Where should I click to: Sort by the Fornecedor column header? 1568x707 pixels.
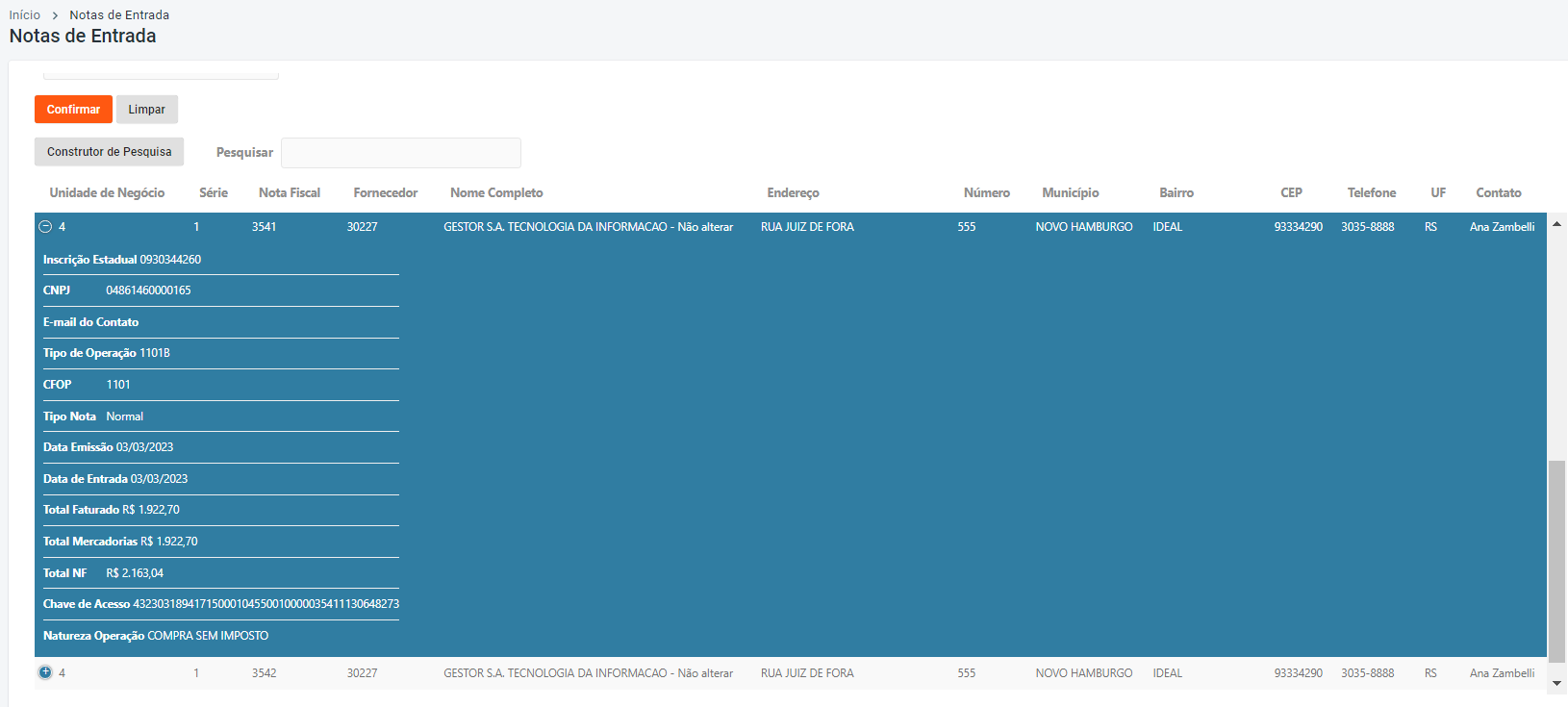pyautogui.click(x=385, y=193)
